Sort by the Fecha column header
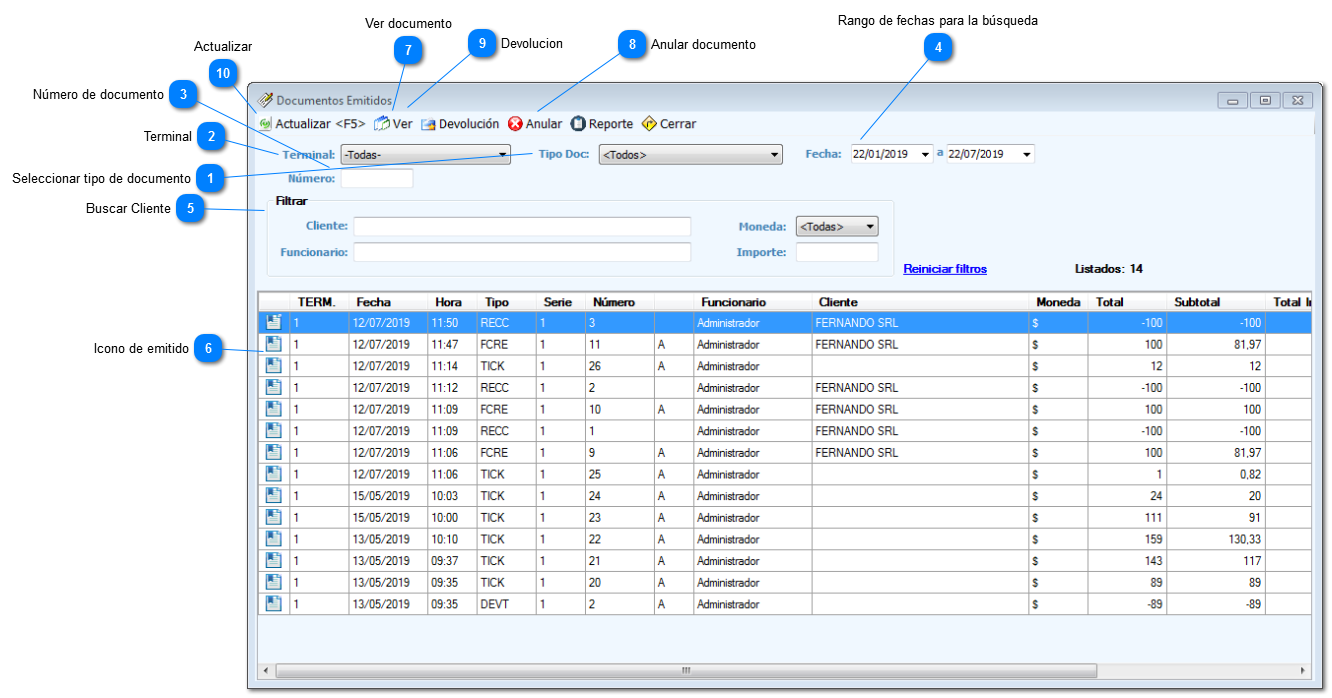This screenshot has height=698, width=1332. click(388, 302)
